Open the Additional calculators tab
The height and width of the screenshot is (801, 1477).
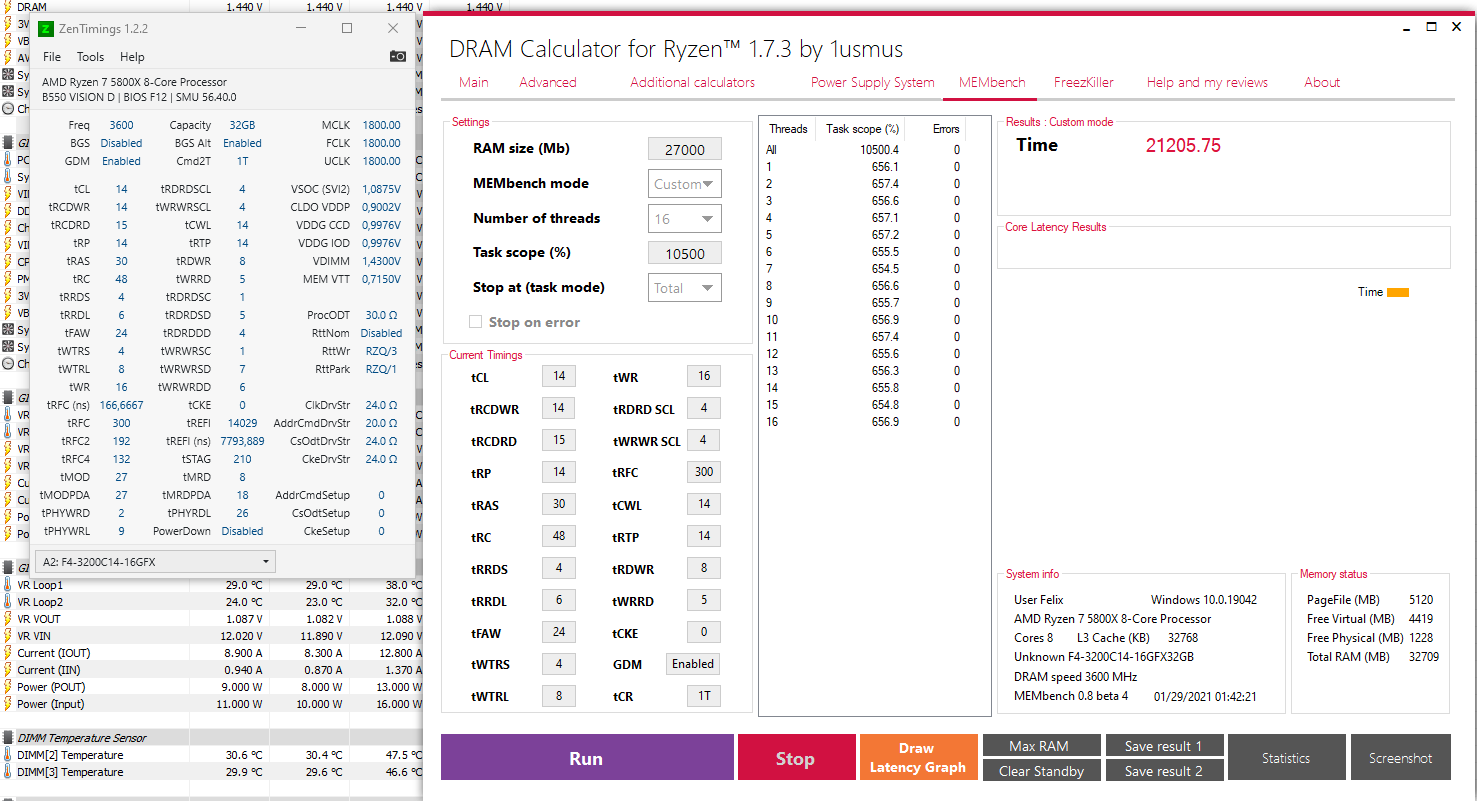point(693,82)
